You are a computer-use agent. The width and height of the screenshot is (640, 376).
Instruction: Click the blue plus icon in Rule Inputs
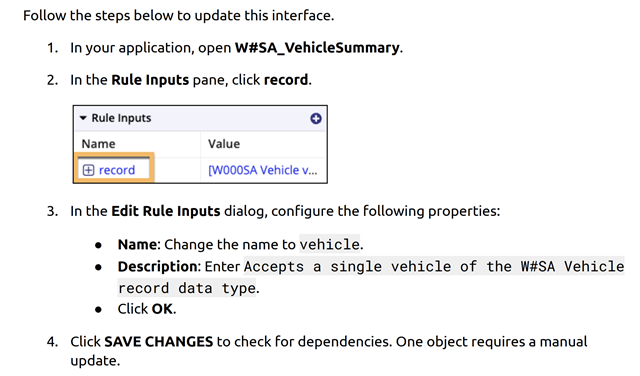click(x=316, y=118)
